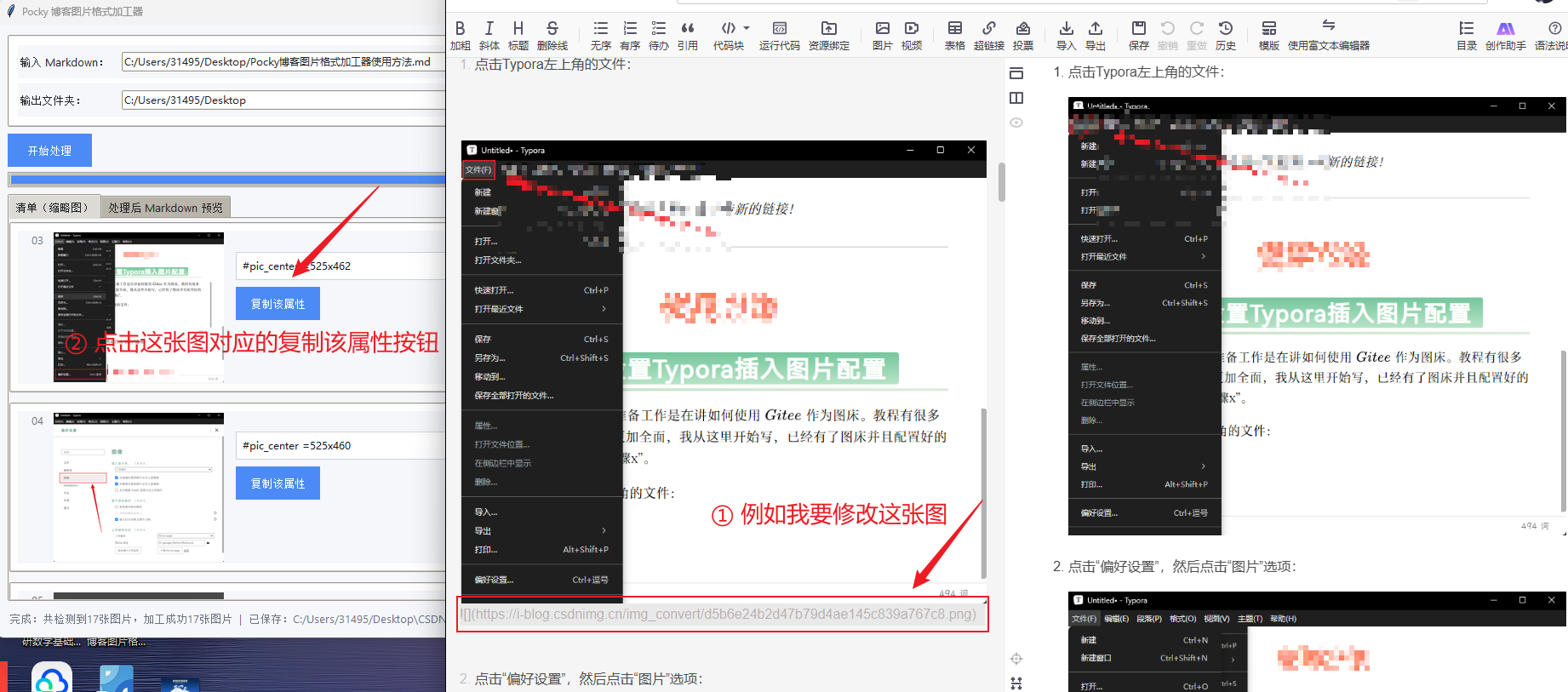Click the 导入 import icon
Image resolution: width=1568 pixels, height=692 pixels.
click(x=1067, y=36)
